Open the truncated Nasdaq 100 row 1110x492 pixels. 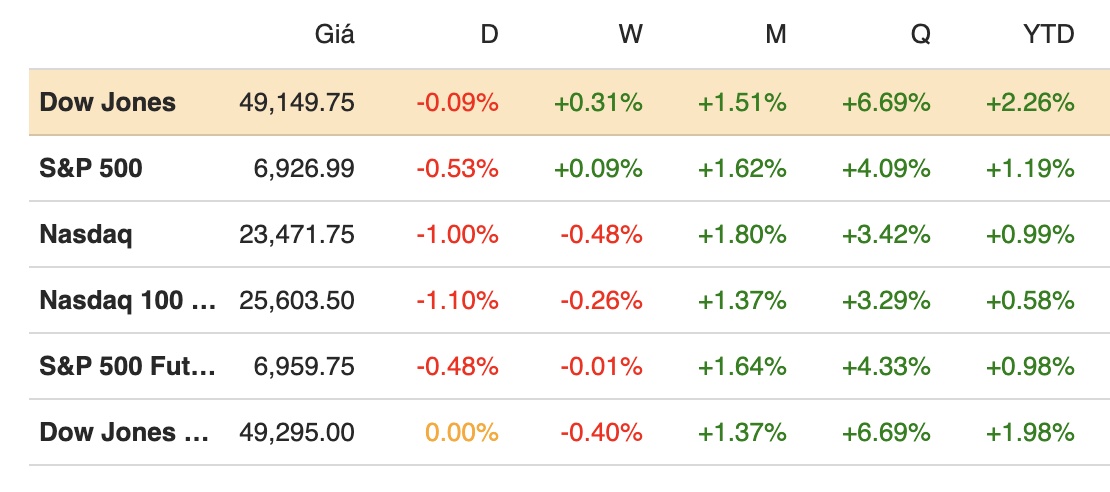(x=127, y=300)
